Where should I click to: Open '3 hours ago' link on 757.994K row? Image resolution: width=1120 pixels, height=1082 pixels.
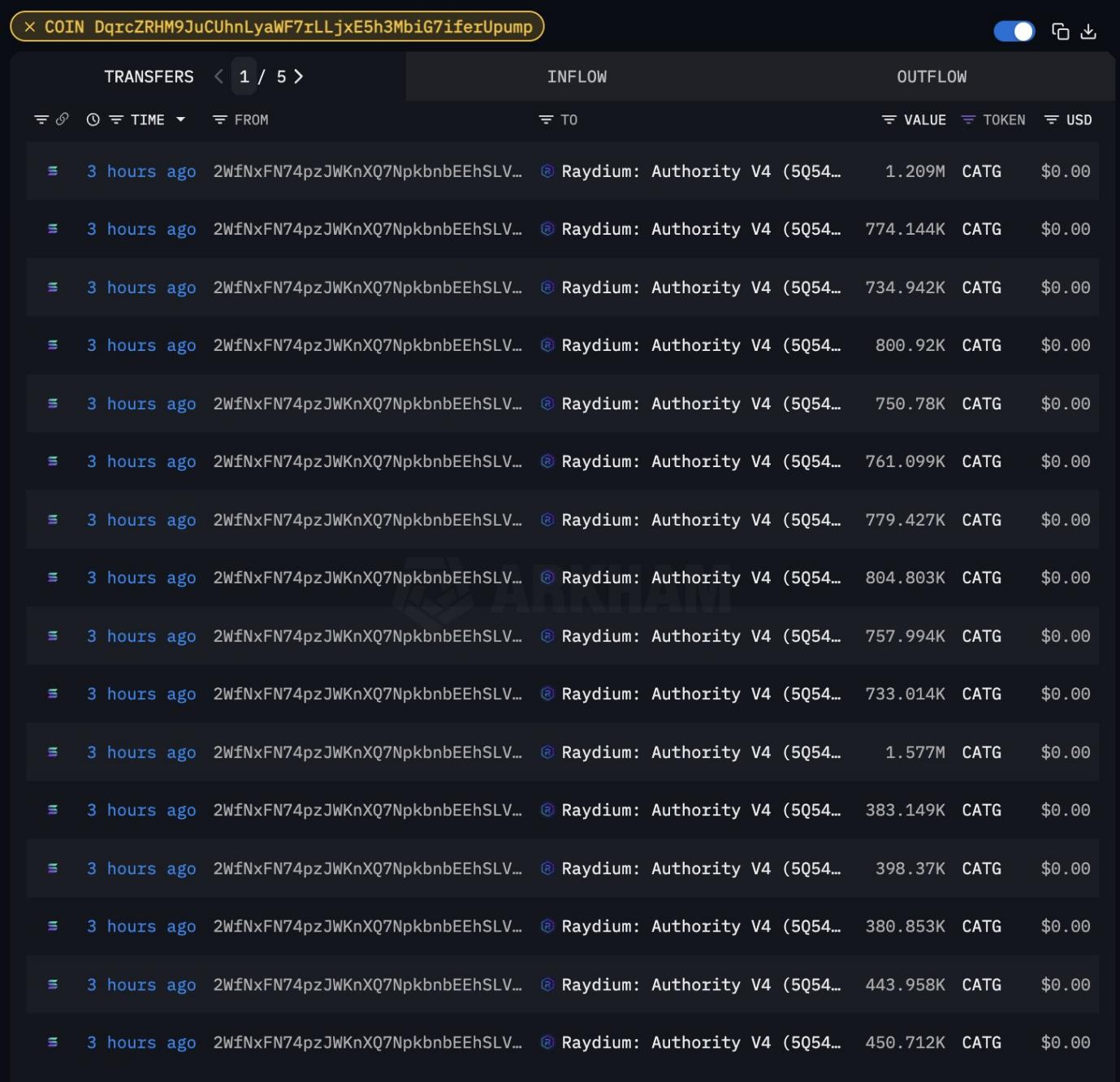point(141,636)
